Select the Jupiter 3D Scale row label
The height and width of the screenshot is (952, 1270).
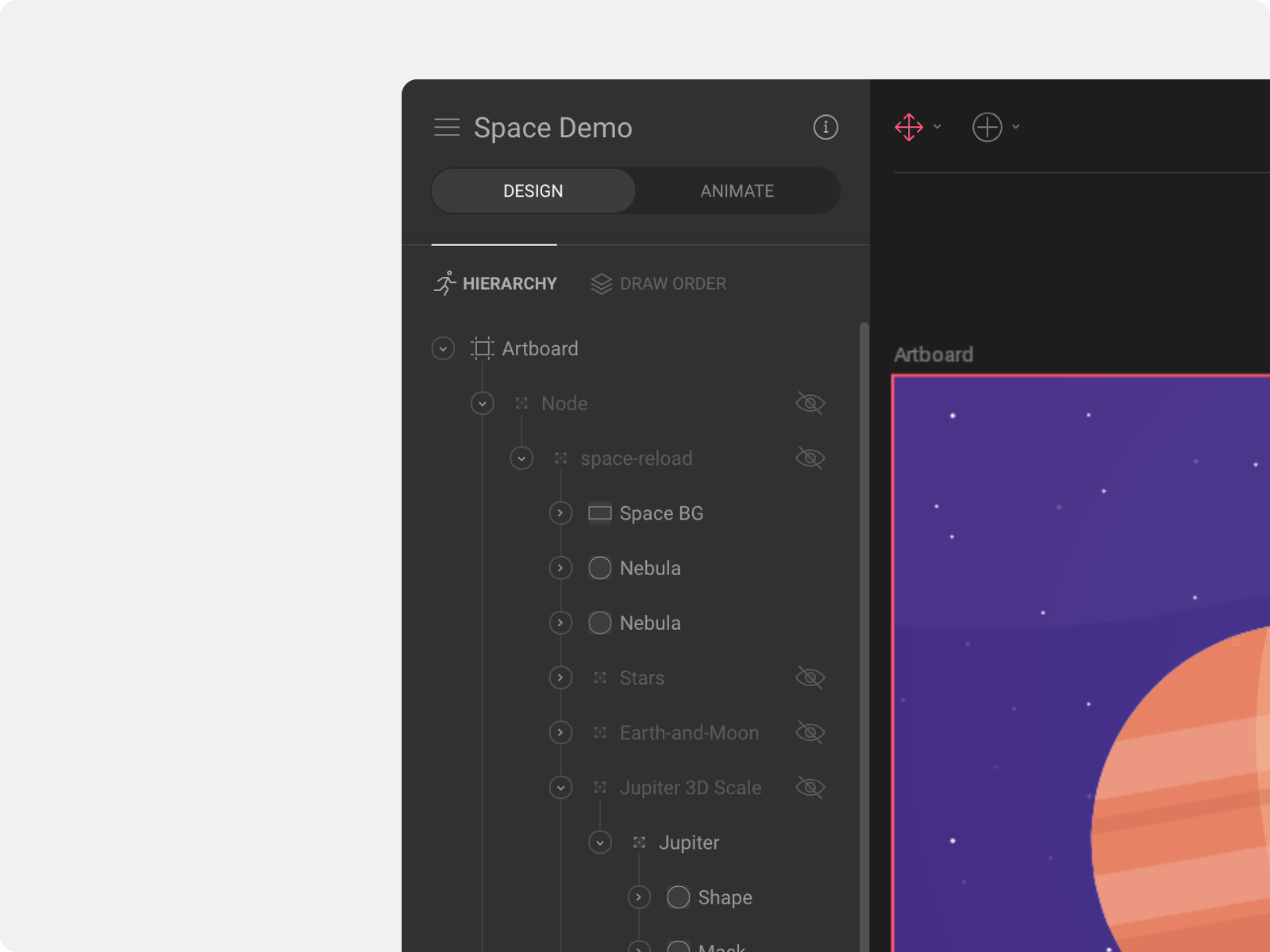point(691,788)
